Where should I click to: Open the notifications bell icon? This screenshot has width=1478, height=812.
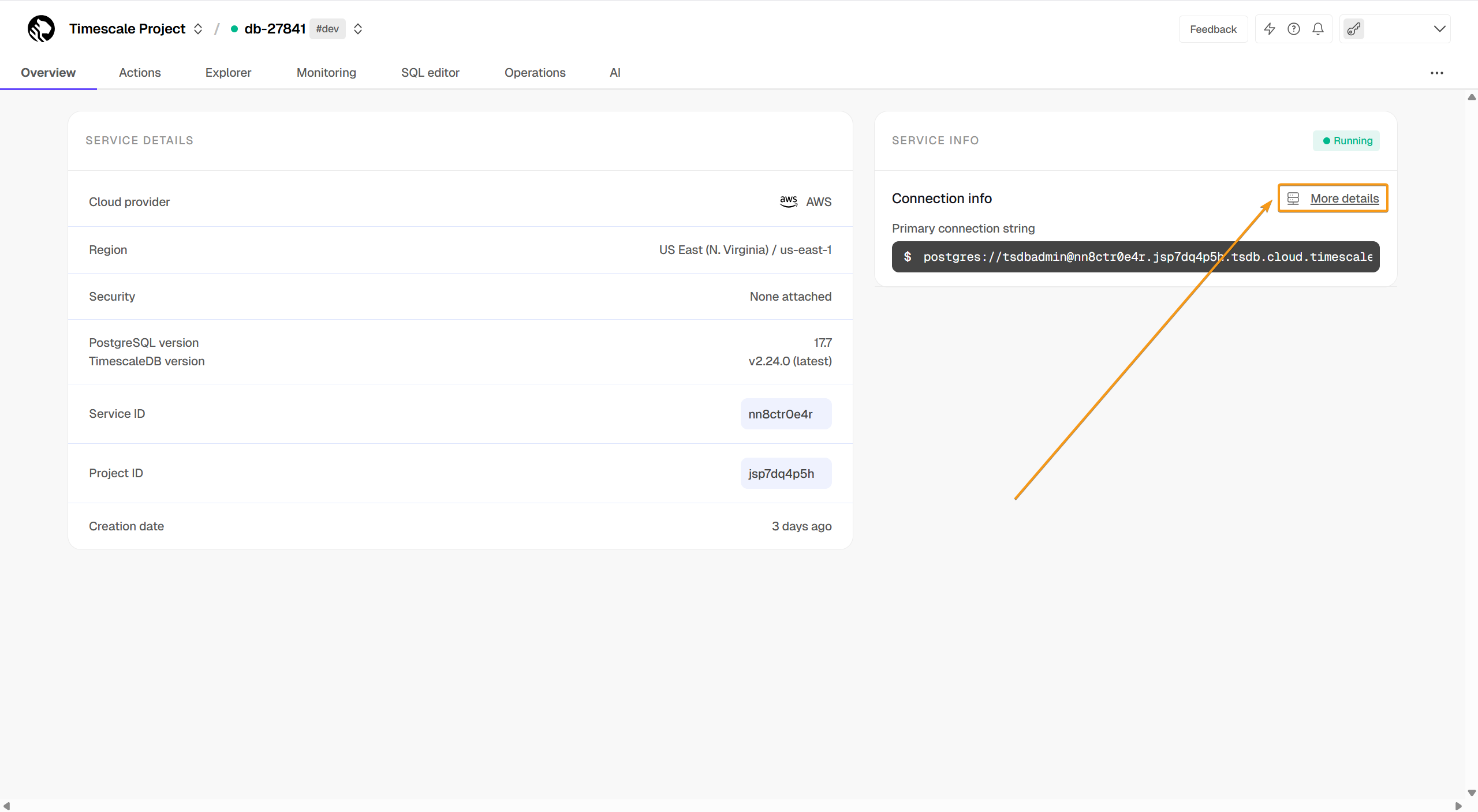click(x=1317, y=29)
